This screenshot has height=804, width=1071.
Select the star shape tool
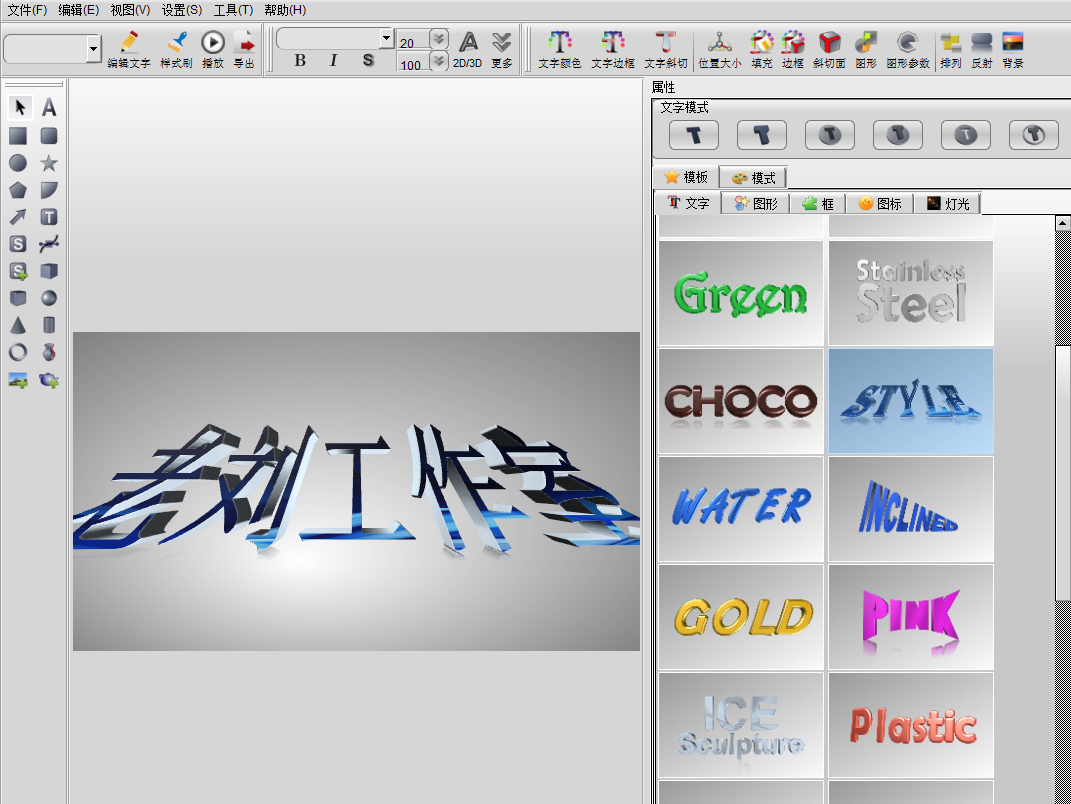pyautogui.click(x=49, y=163)
